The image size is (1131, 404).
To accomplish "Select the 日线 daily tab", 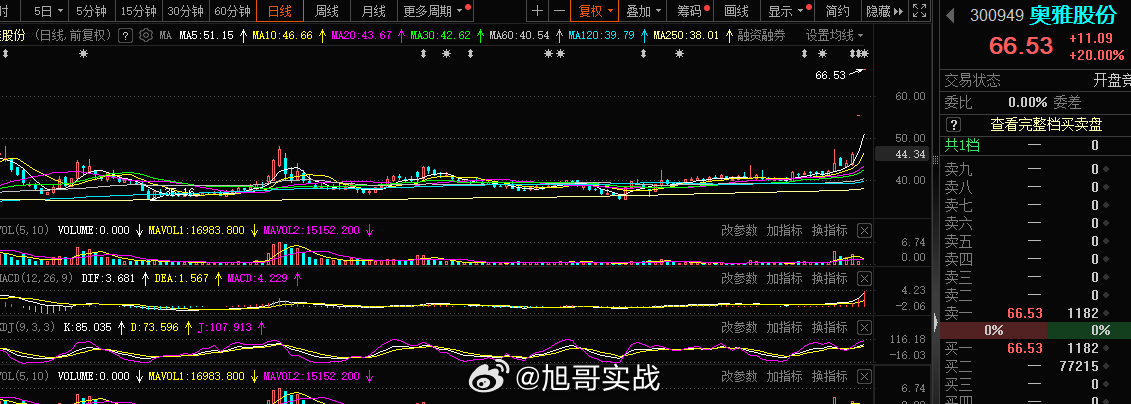I will point(280,11).
